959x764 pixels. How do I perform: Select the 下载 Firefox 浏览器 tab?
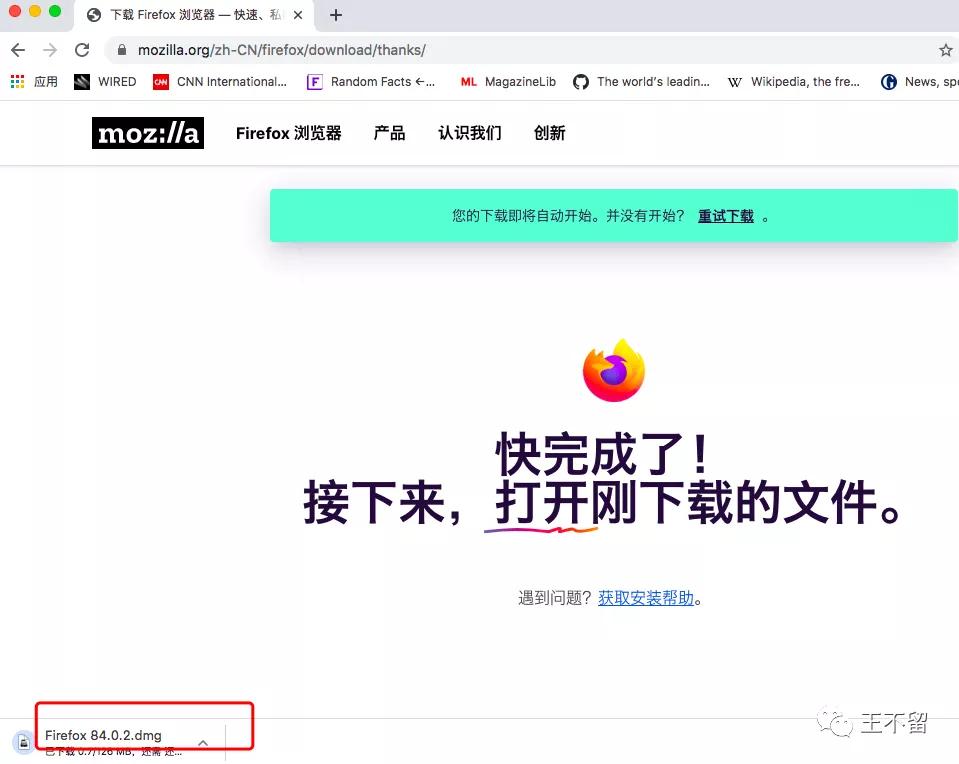pyautogui.click(x=194, y=15)
